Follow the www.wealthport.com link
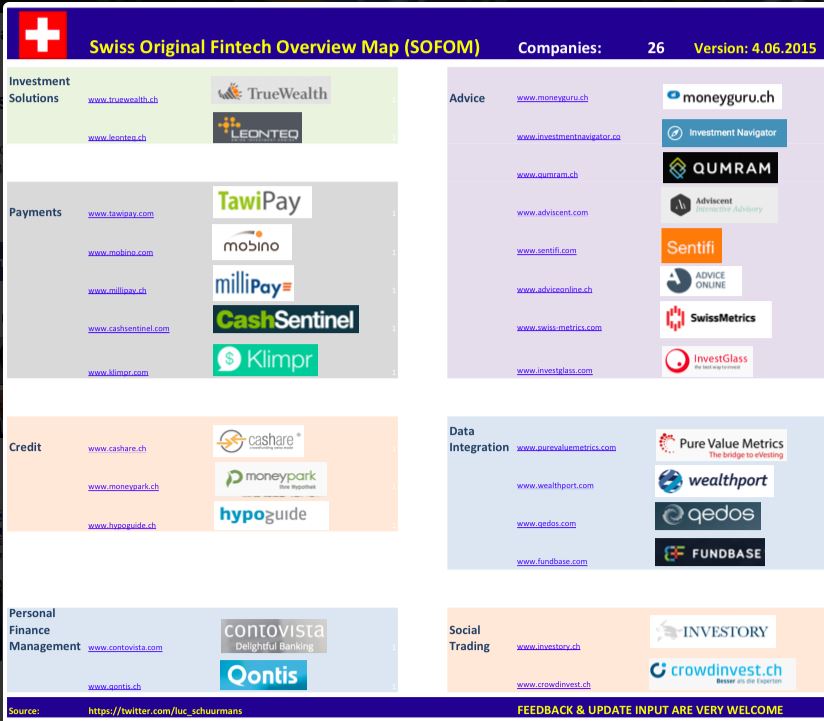 click(x=555, y=485)
